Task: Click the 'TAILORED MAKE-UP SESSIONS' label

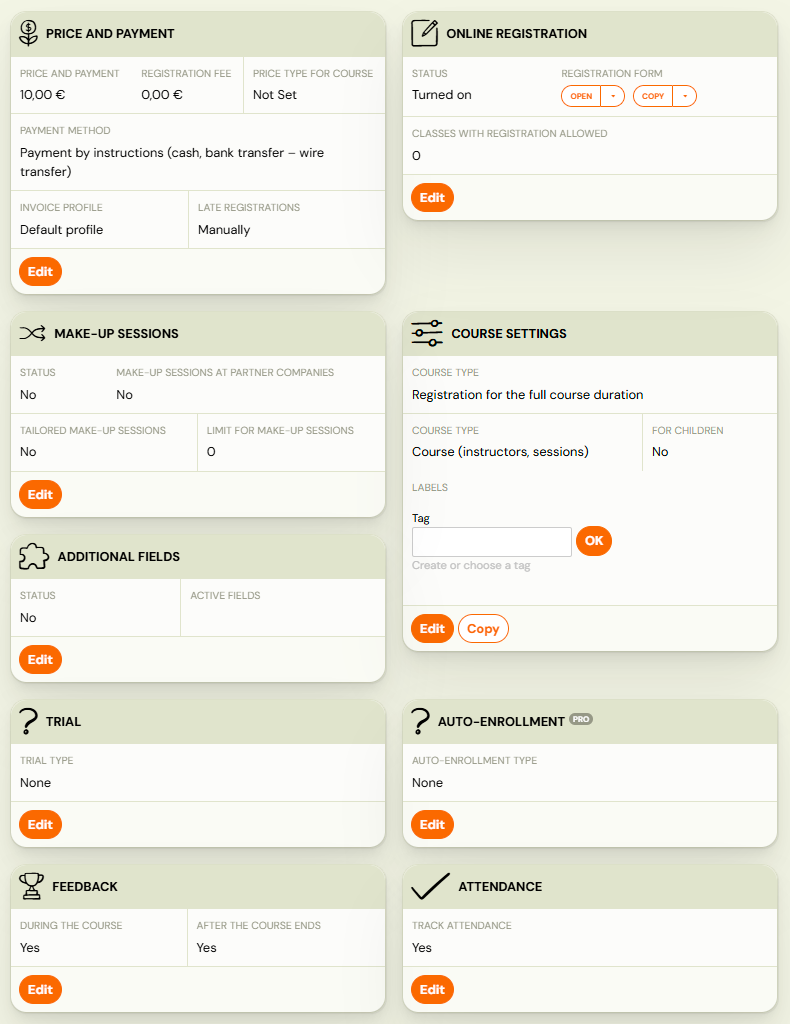Action: 93,430
